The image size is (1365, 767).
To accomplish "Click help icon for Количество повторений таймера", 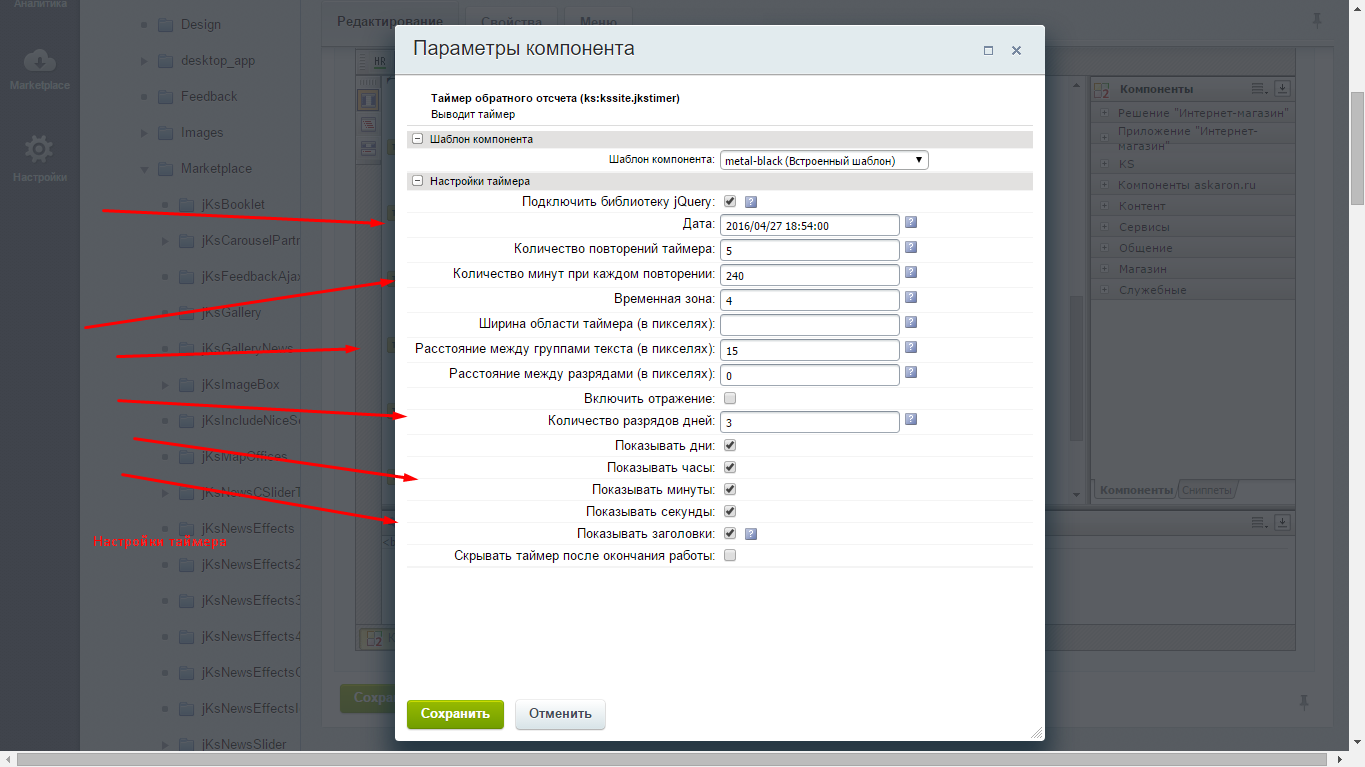I will (911, 247).
